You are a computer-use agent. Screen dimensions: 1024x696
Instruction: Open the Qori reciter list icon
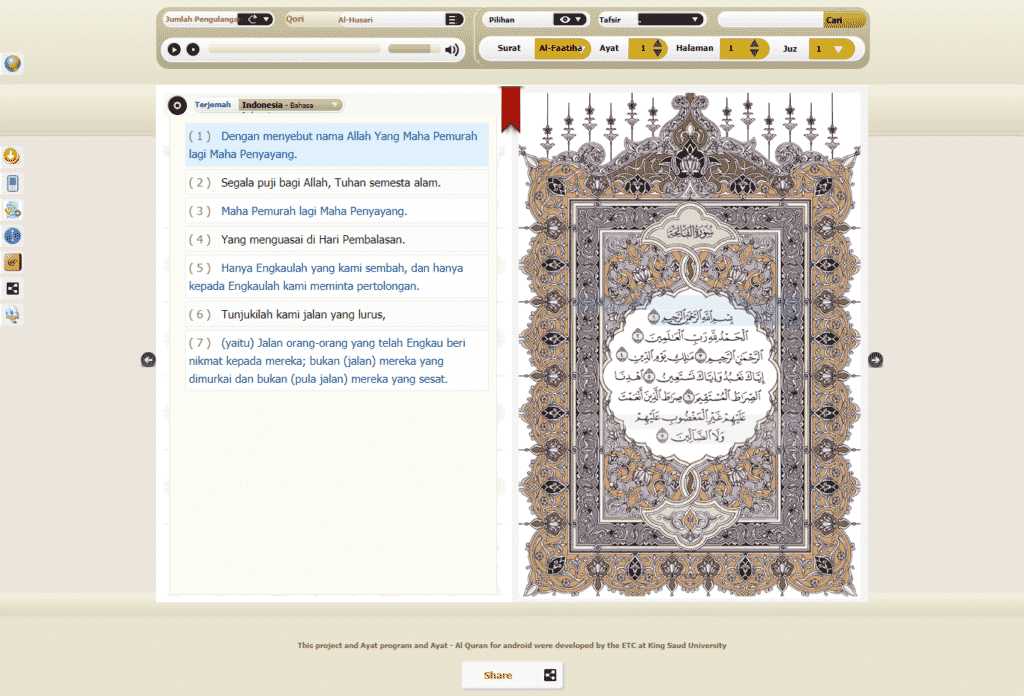point(453,20)
